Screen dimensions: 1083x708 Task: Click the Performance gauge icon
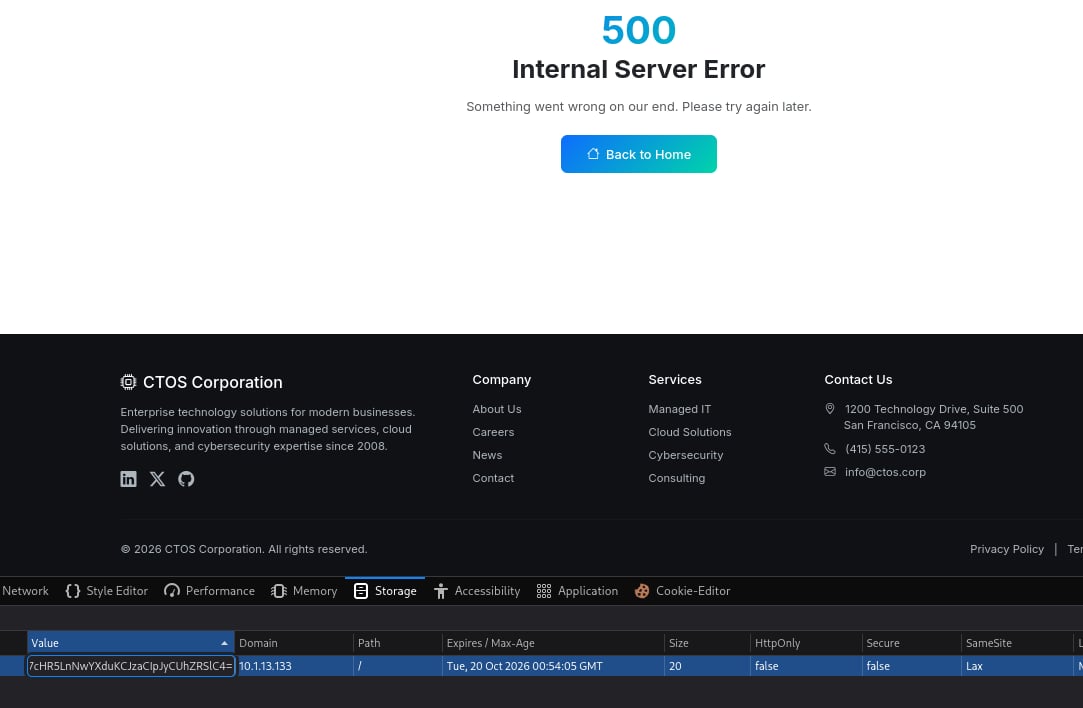coord(172,591)
